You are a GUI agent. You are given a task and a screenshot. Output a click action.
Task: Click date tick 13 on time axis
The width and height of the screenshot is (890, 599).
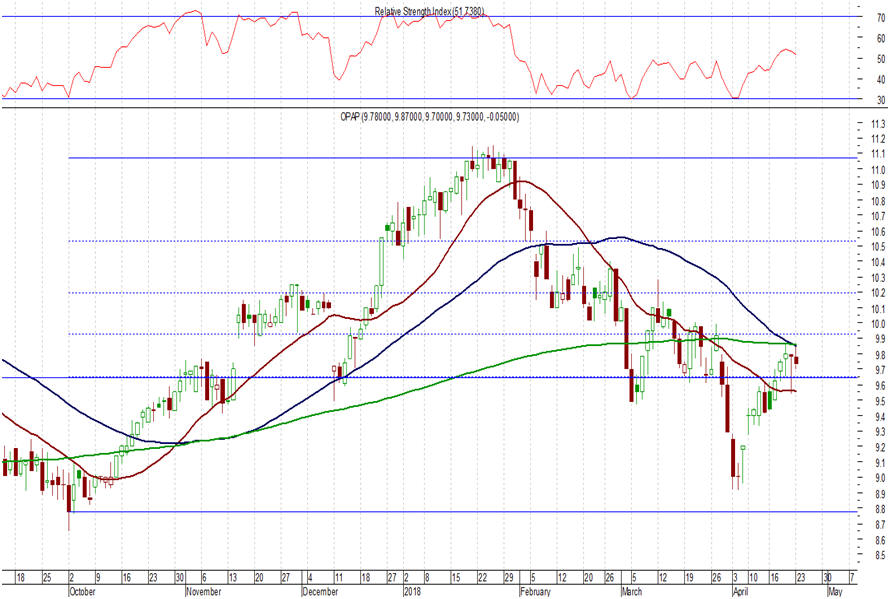233,578
